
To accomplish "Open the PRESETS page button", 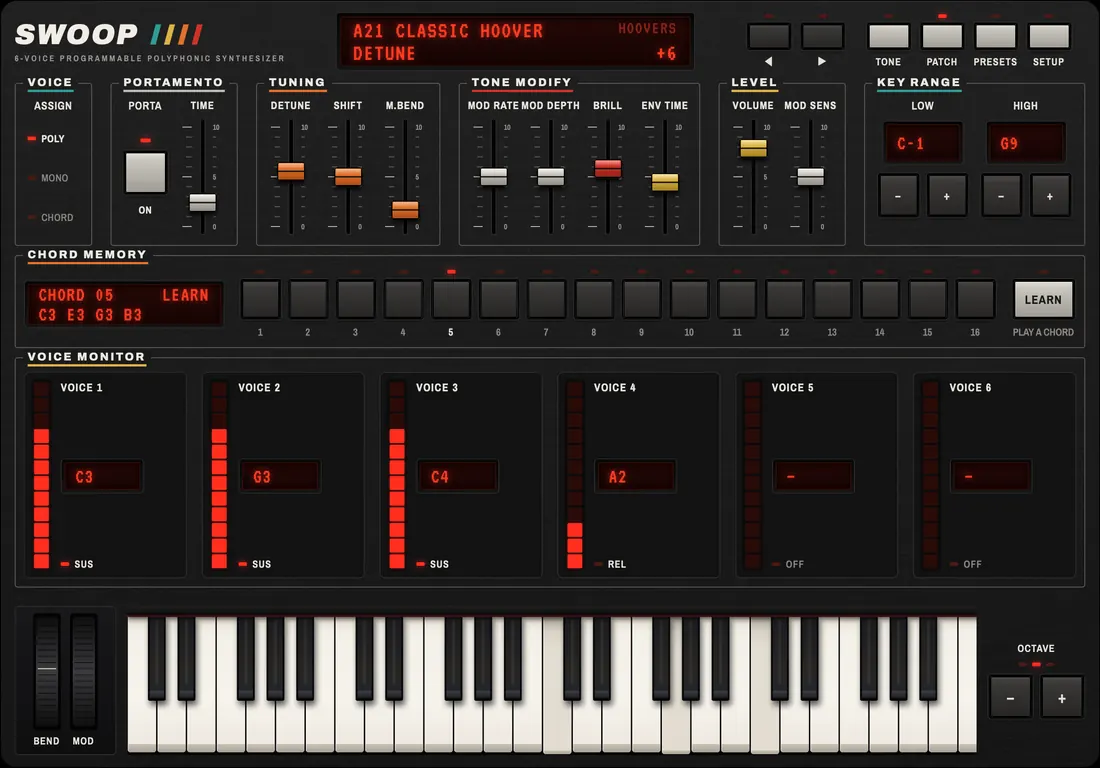I will coord(995,36).
